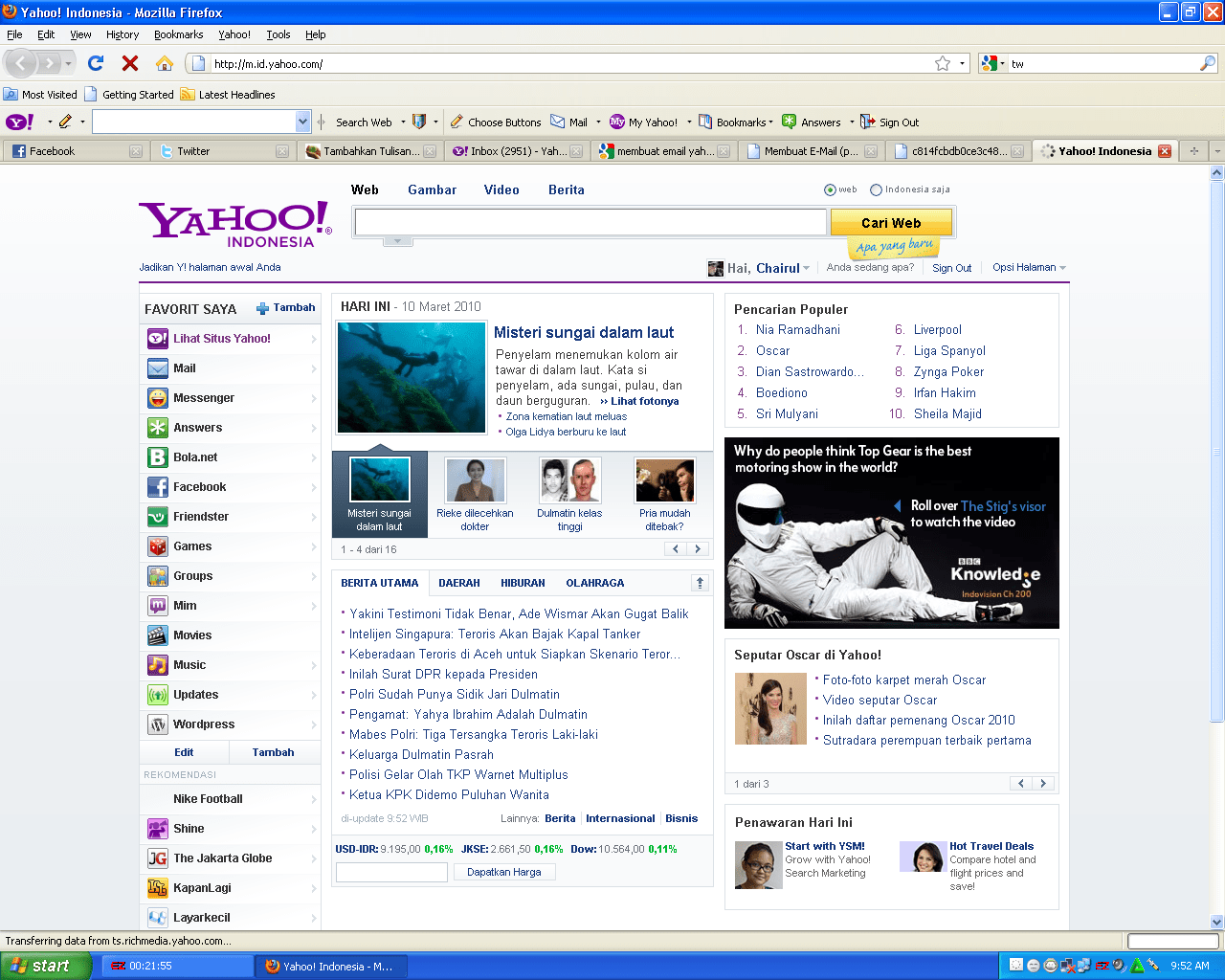
Task: Open KapanLagi from recommendations
Action: coord(230,888)
